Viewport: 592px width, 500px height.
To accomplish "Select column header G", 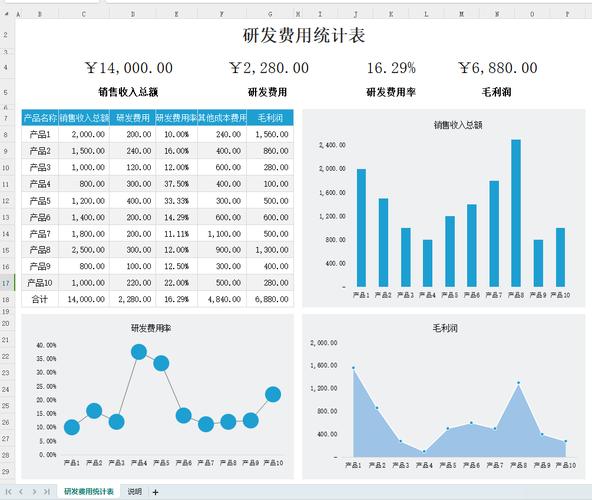I will pos(270,14).
